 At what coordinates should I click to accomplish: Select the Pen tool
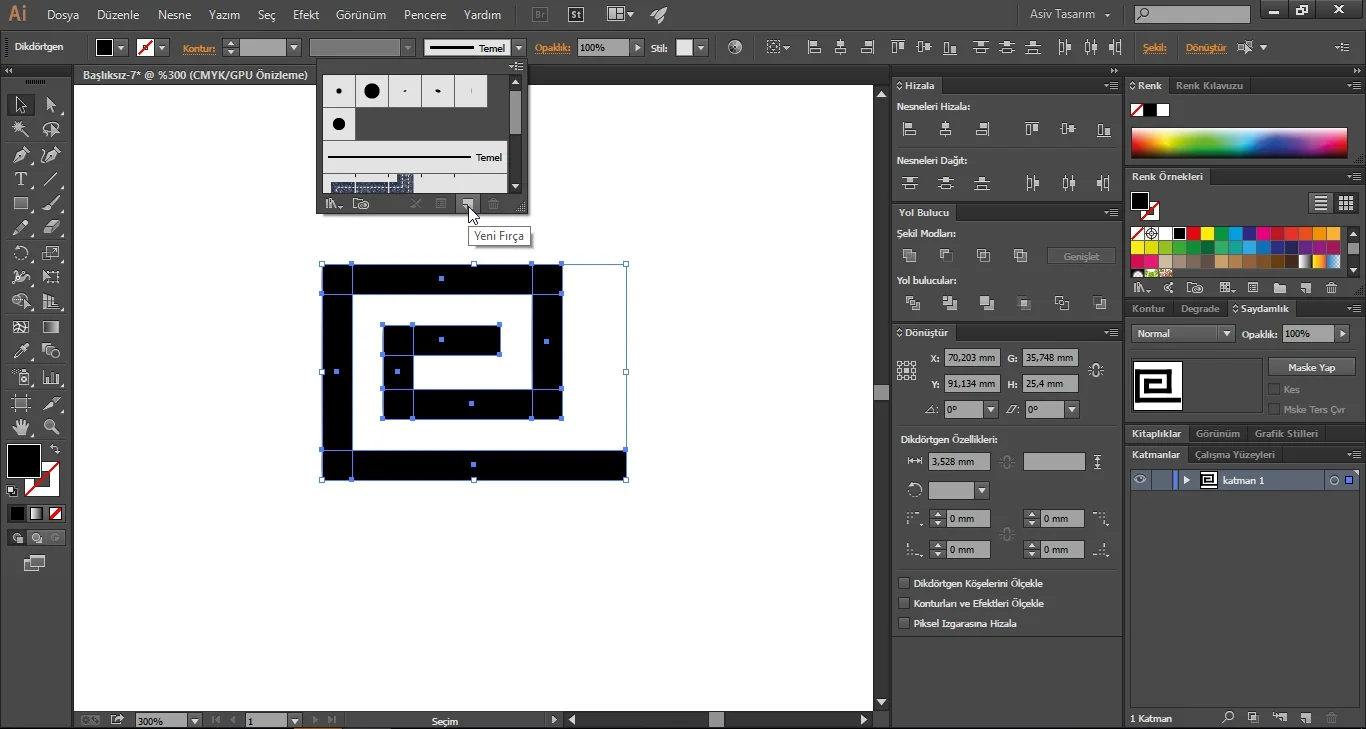20,155
